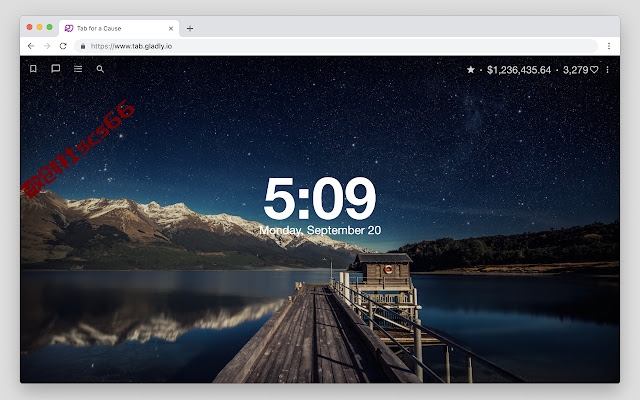This screenshot has width=640, height=400.
Task: Click the $1,236,435.64 money raised total
Action: coord(519,70)
